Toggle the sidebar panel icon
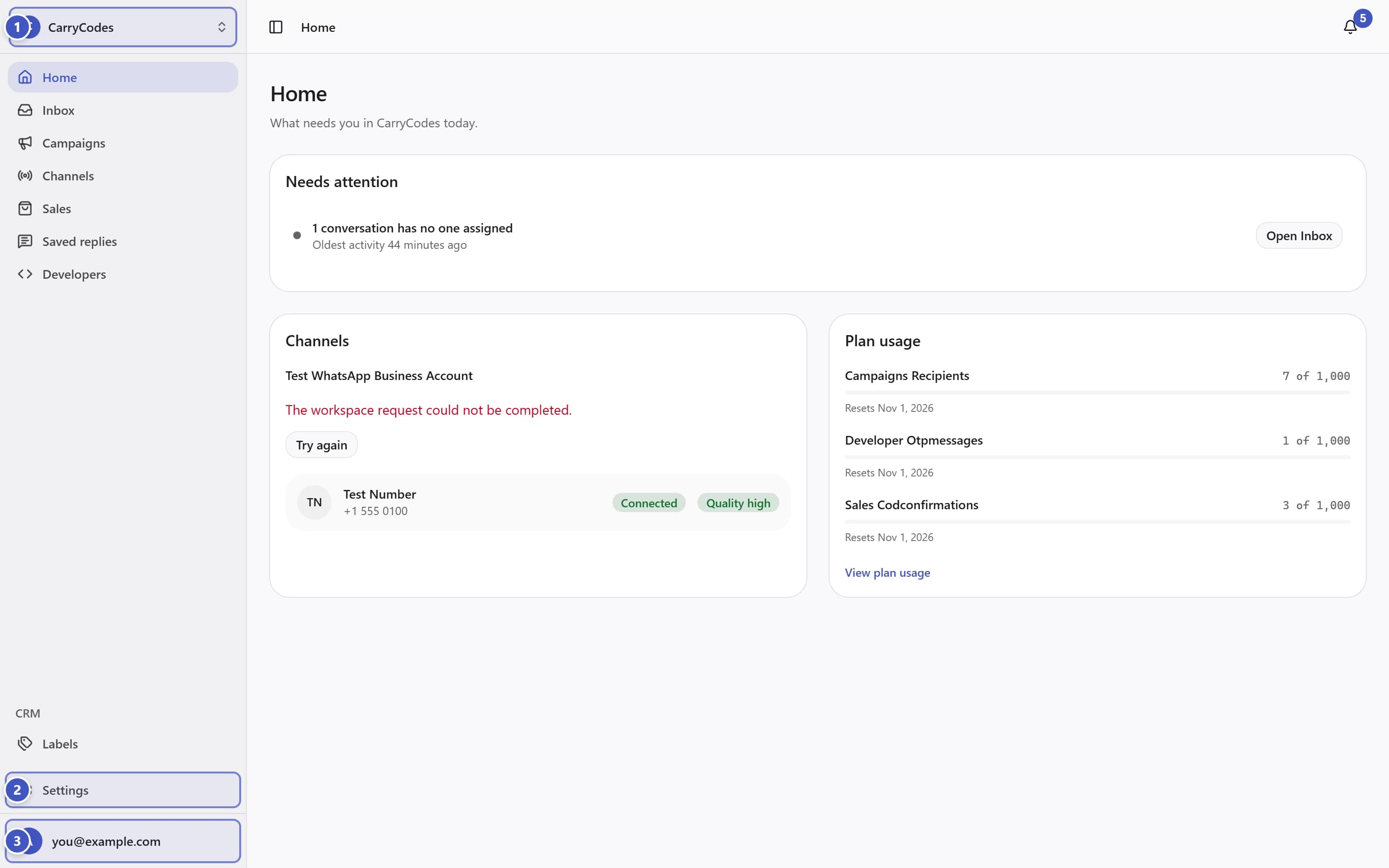This screenshot has width=1389, height=868. (275, 27)
